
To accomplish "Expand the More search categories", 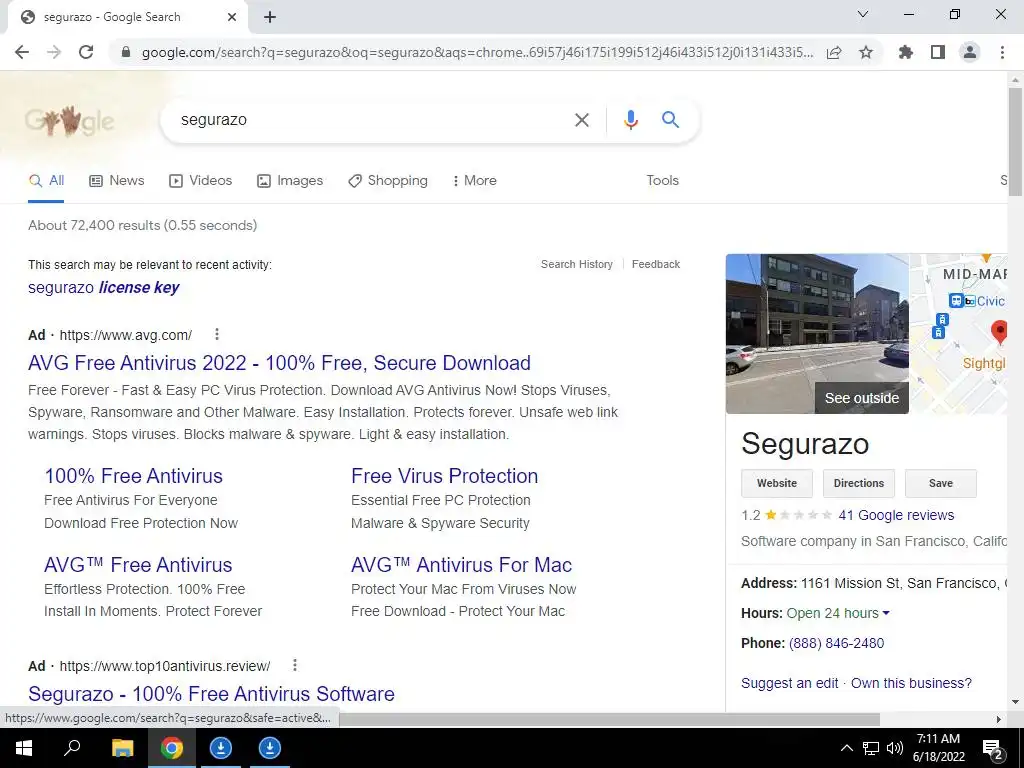I will point(474,181).
